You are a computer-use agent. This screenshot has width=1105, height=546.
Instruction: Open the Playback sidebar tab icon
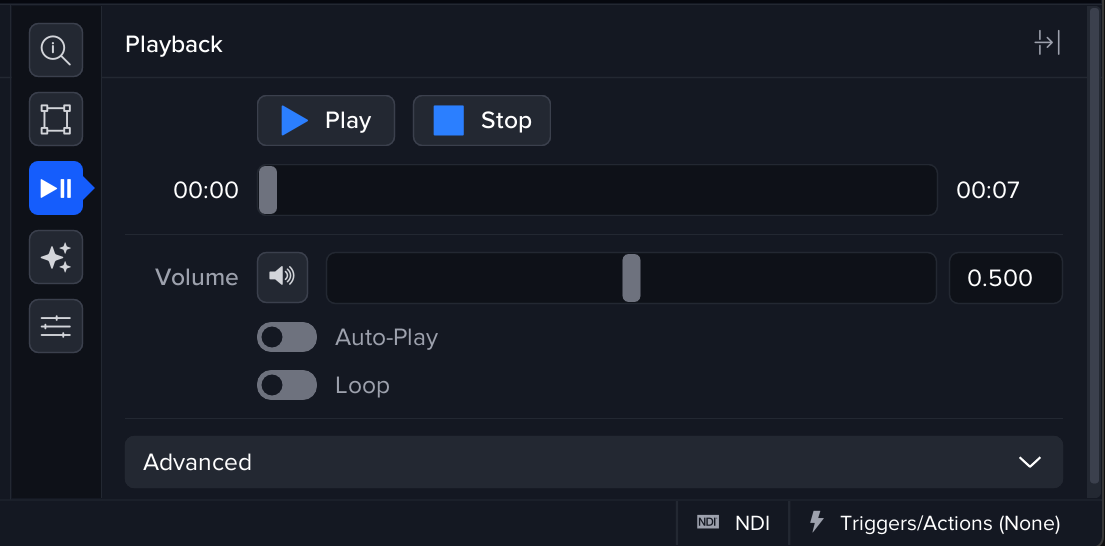coord(56,188)
